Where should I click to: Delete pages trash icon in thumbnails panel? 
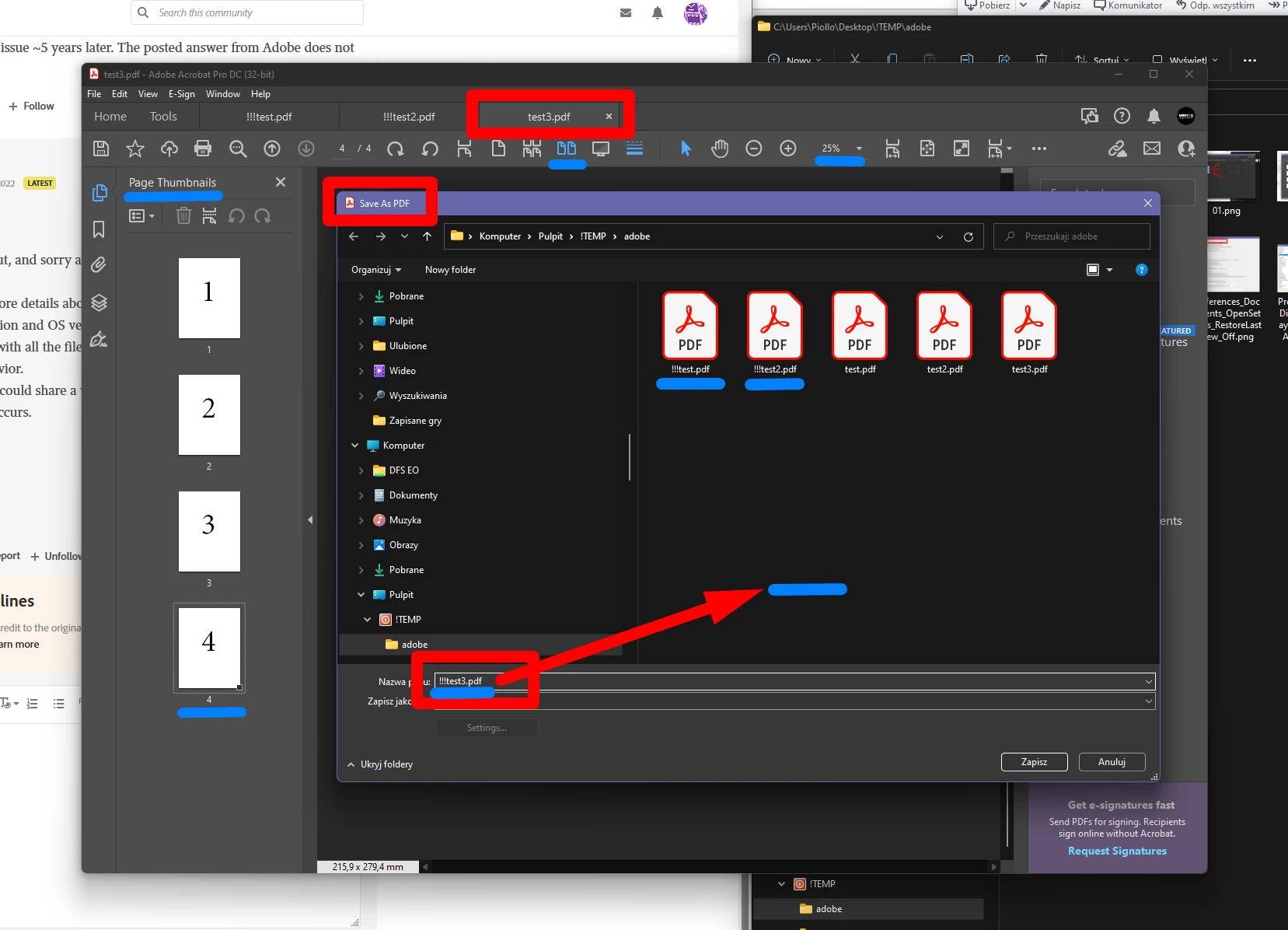[183, 215]
